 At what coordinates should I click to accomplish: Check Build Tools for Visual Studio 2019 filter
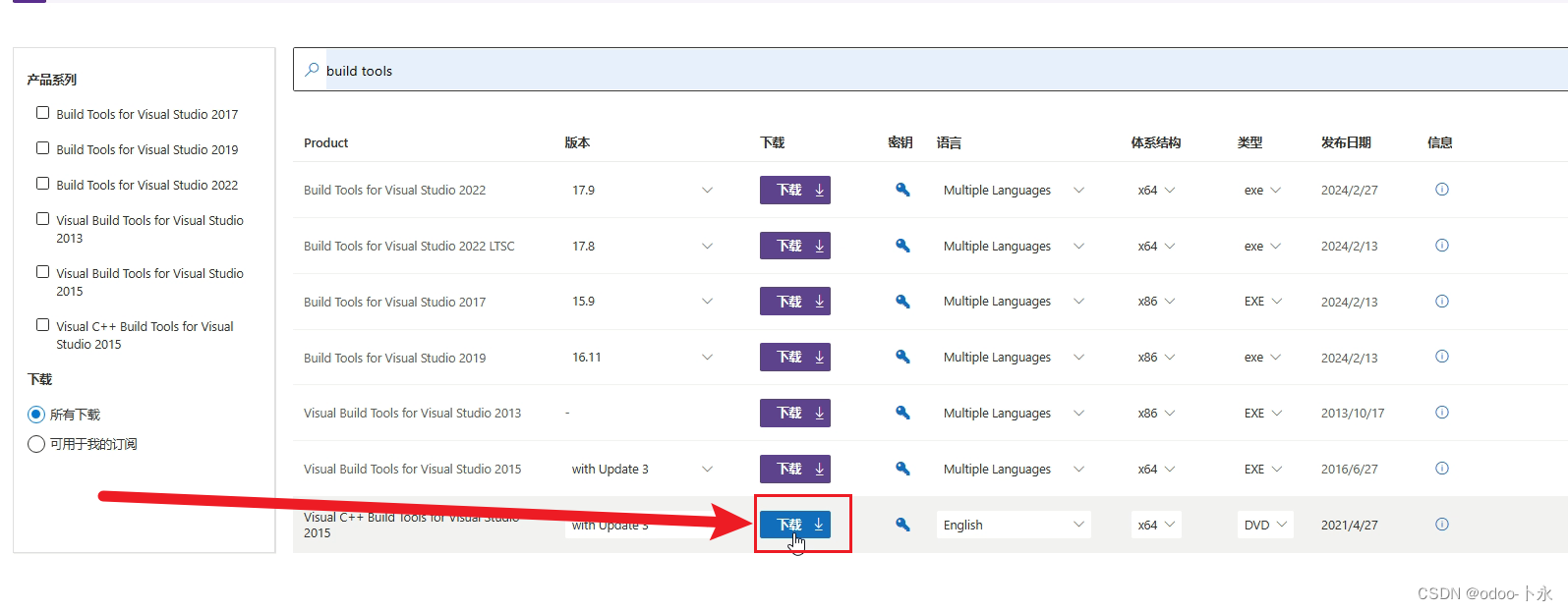click(x=42, y=148)
